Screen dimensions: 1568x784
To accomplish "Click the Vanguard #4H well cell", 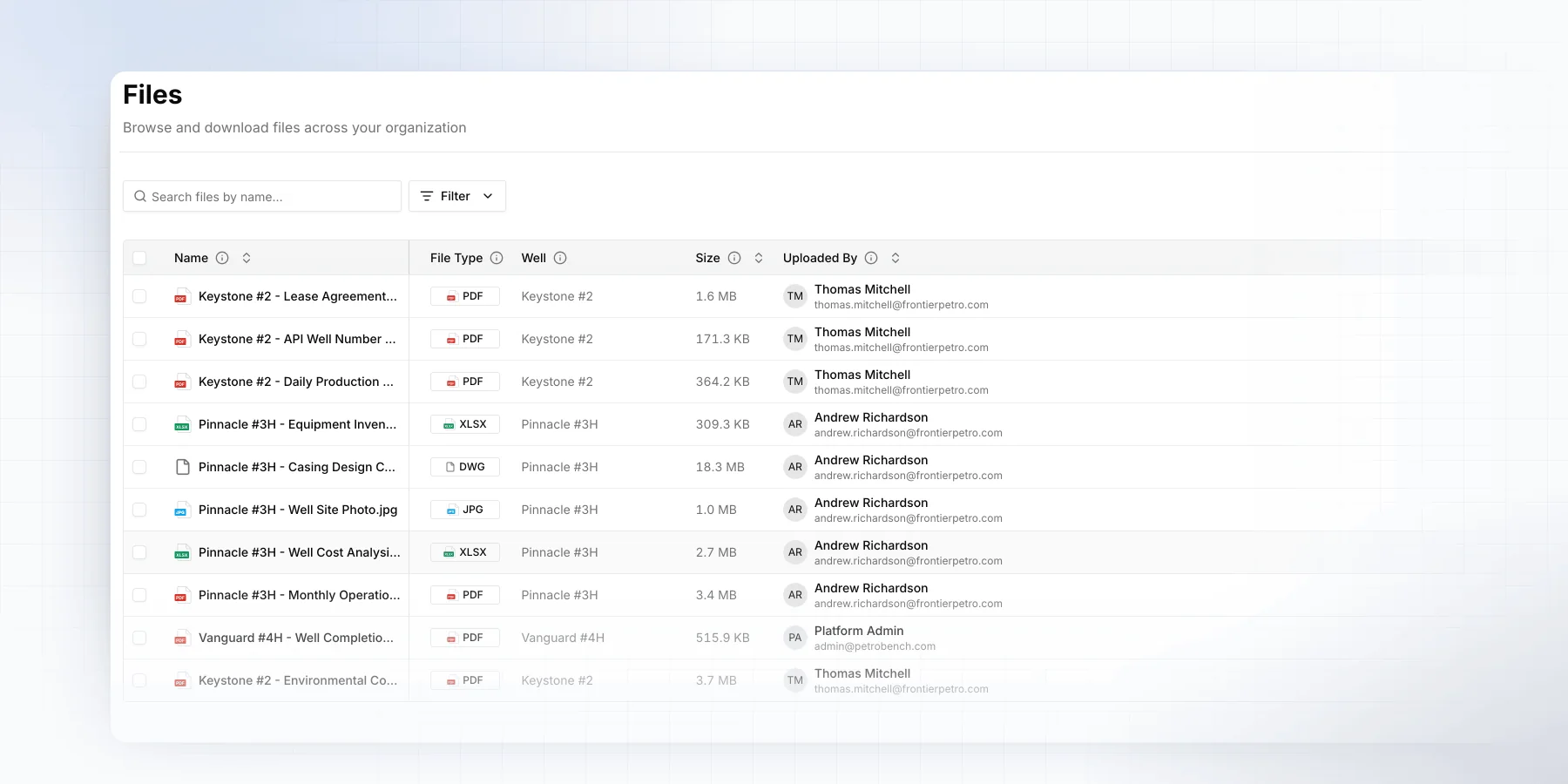I will 563,638.
